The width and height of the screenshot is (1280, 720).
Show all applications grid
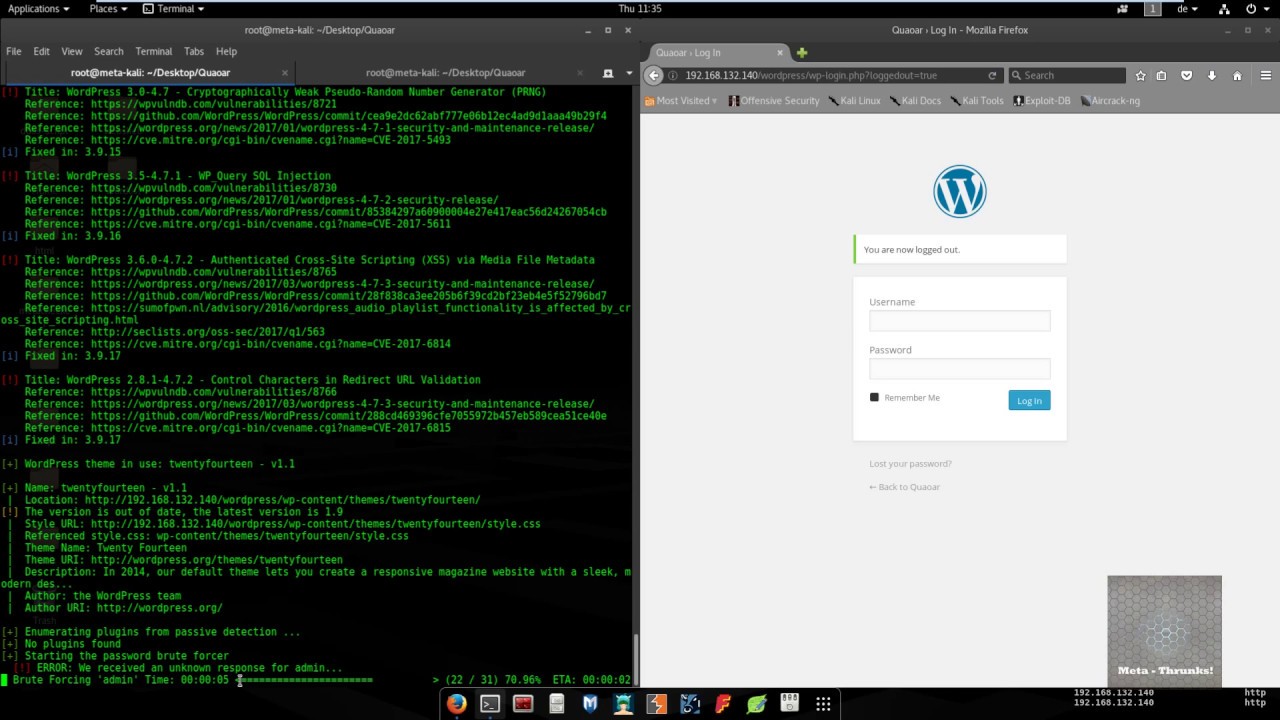click(823, 704)
